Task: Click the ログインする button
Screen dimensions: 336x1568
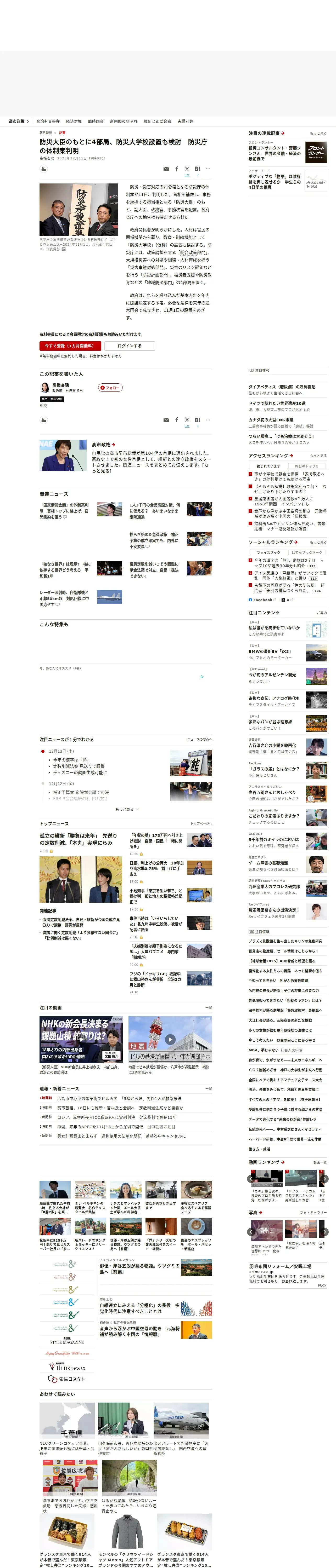Action: 129,346
